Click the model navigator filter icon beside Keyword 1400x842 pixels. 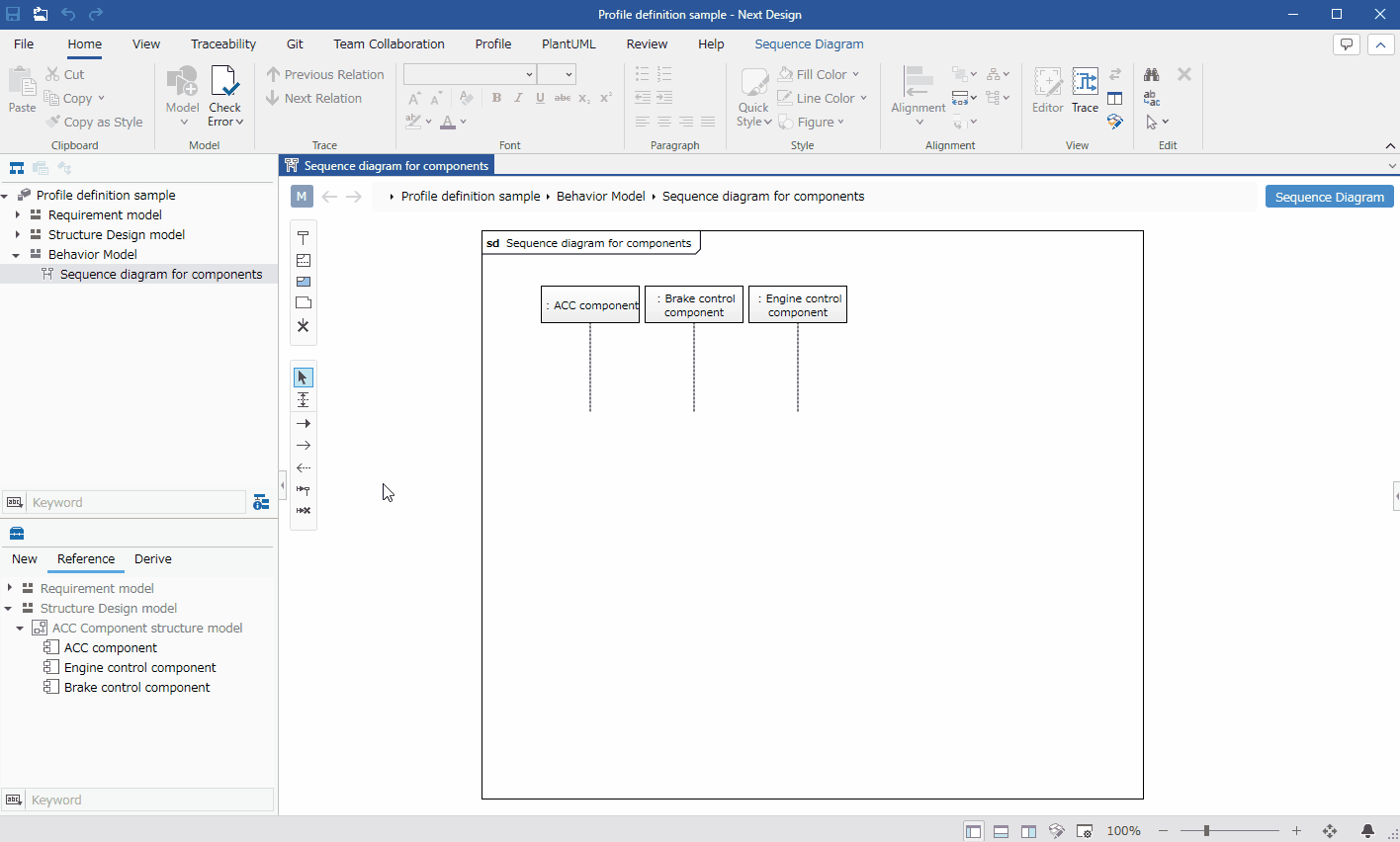tap(261, 502)
